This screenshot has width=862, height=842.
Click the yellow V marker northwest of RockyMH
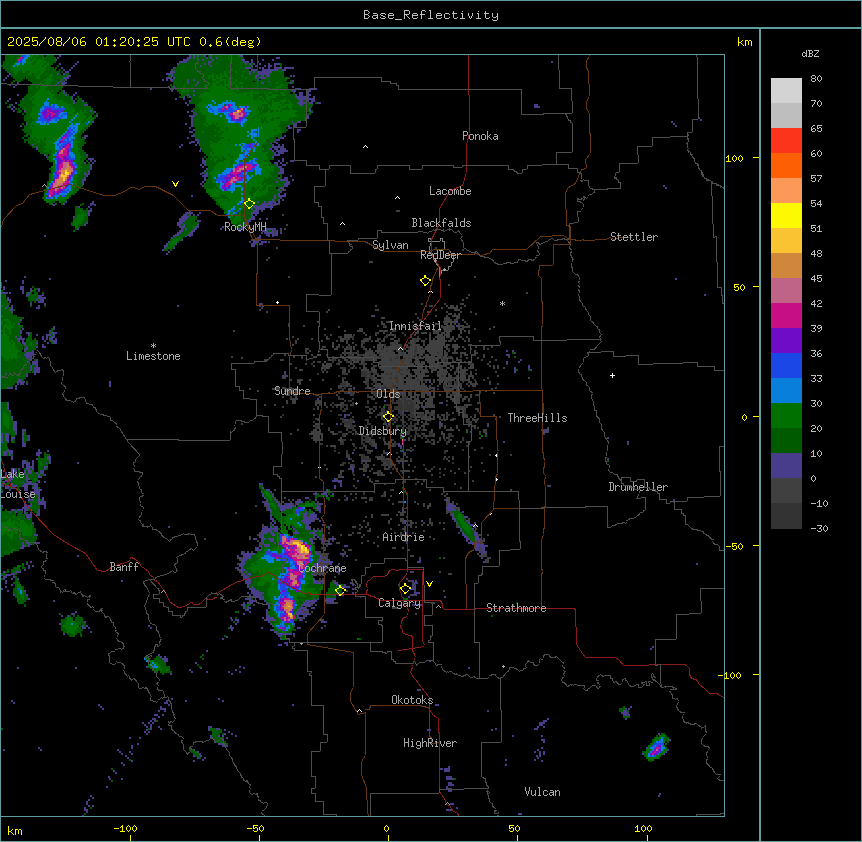point(175,184)
